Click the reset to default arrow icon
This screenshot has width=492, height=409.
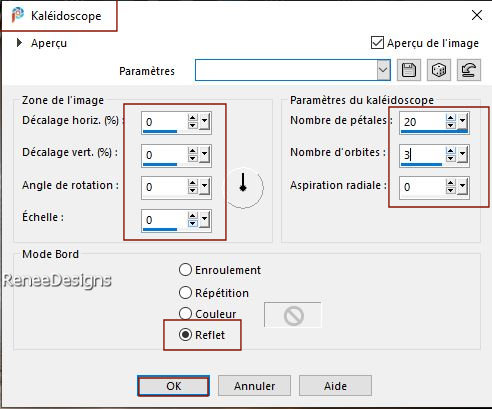469,70
